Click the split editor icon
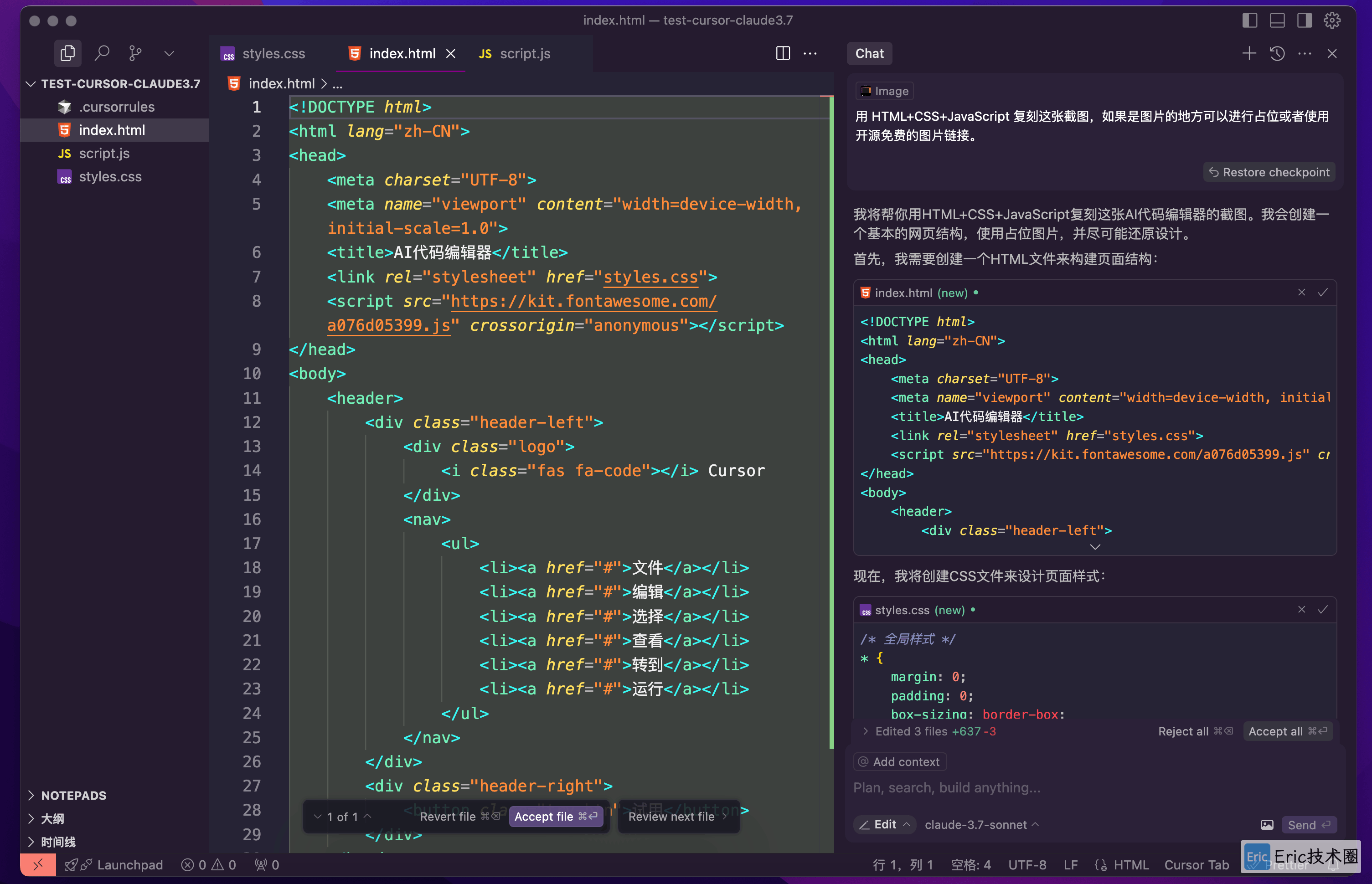This screenshot has height=884, width=1372. [x=783, y=53]
